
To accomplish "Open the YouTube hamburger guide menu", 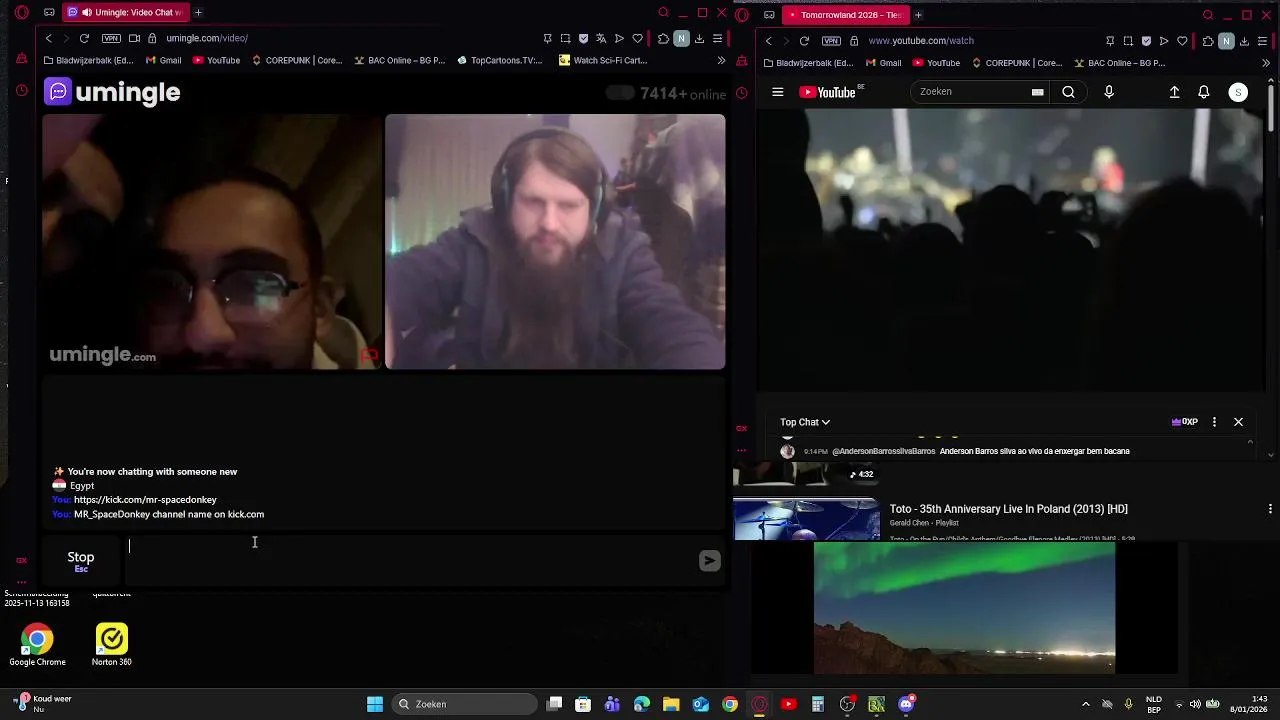I will tap(777, 92).
